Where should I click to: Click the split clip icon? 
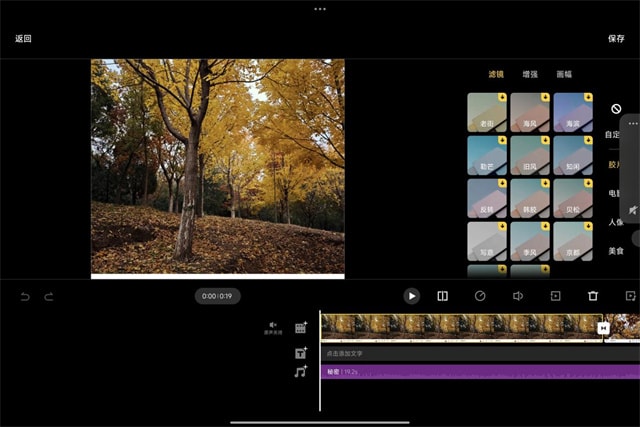442,296
